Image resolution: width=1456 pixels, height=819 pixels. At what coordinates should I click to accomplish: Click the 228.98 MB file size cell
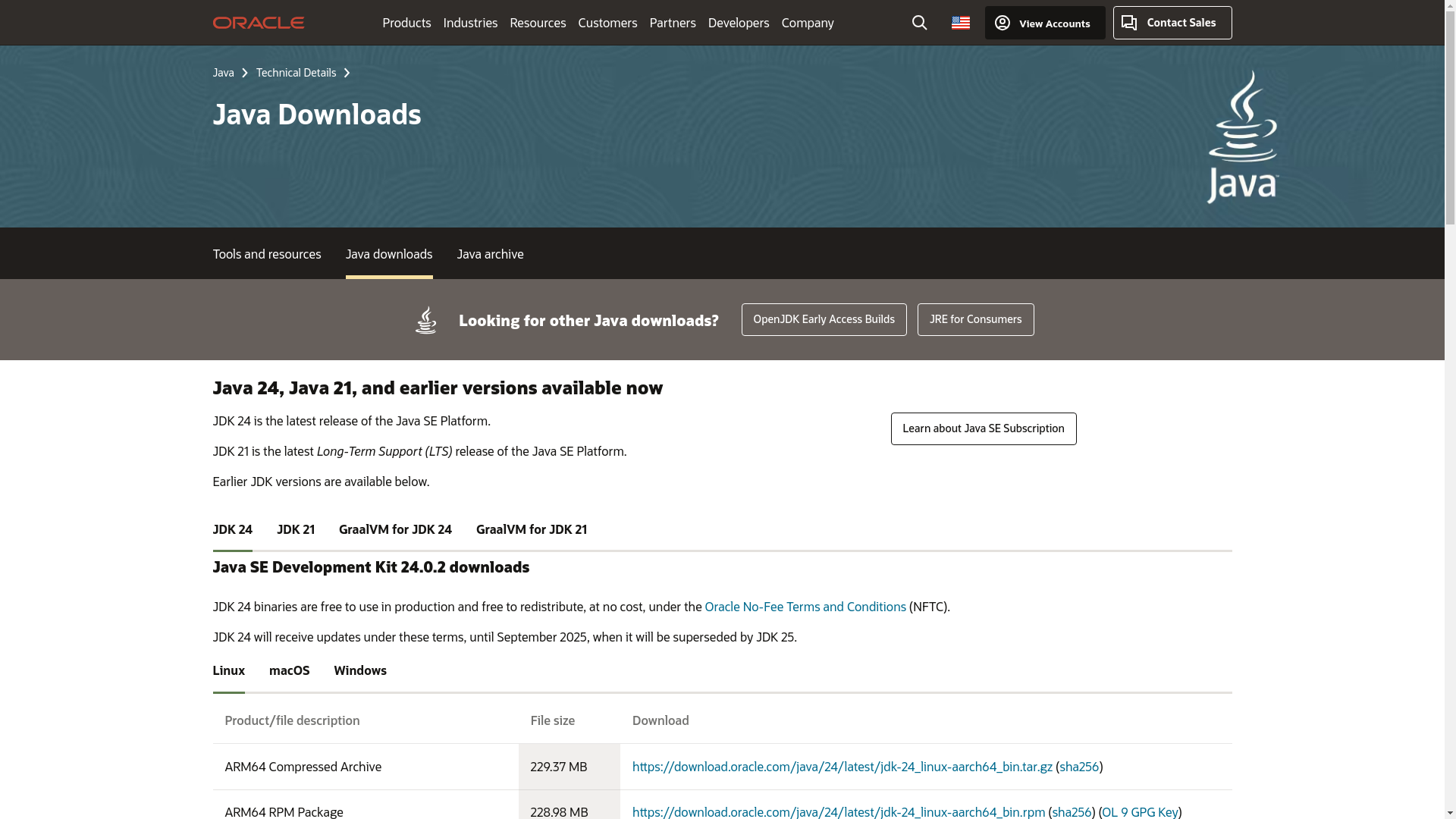point(569,805)
